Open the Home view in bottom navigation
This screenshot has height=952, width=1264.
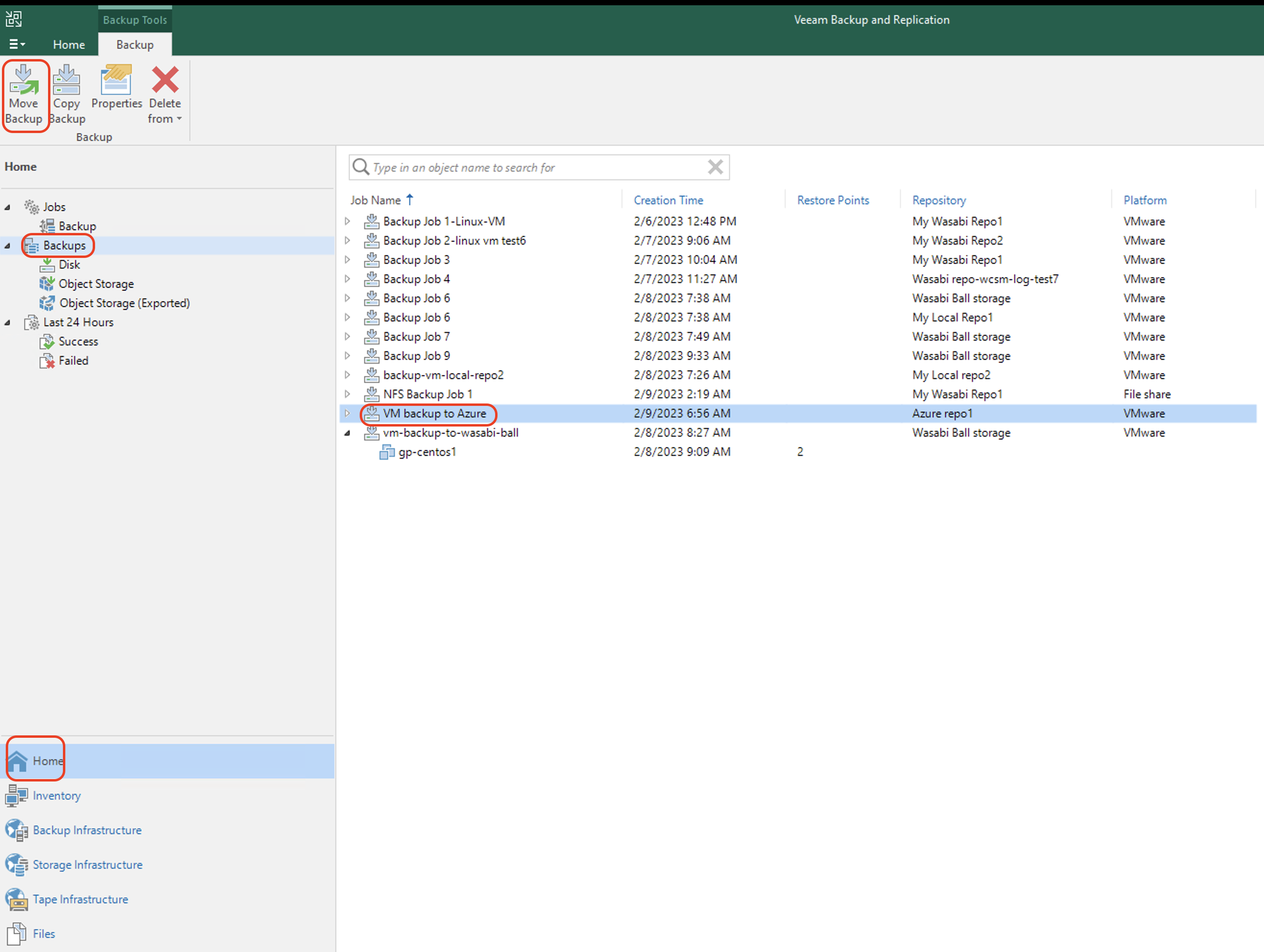point(167,760)
